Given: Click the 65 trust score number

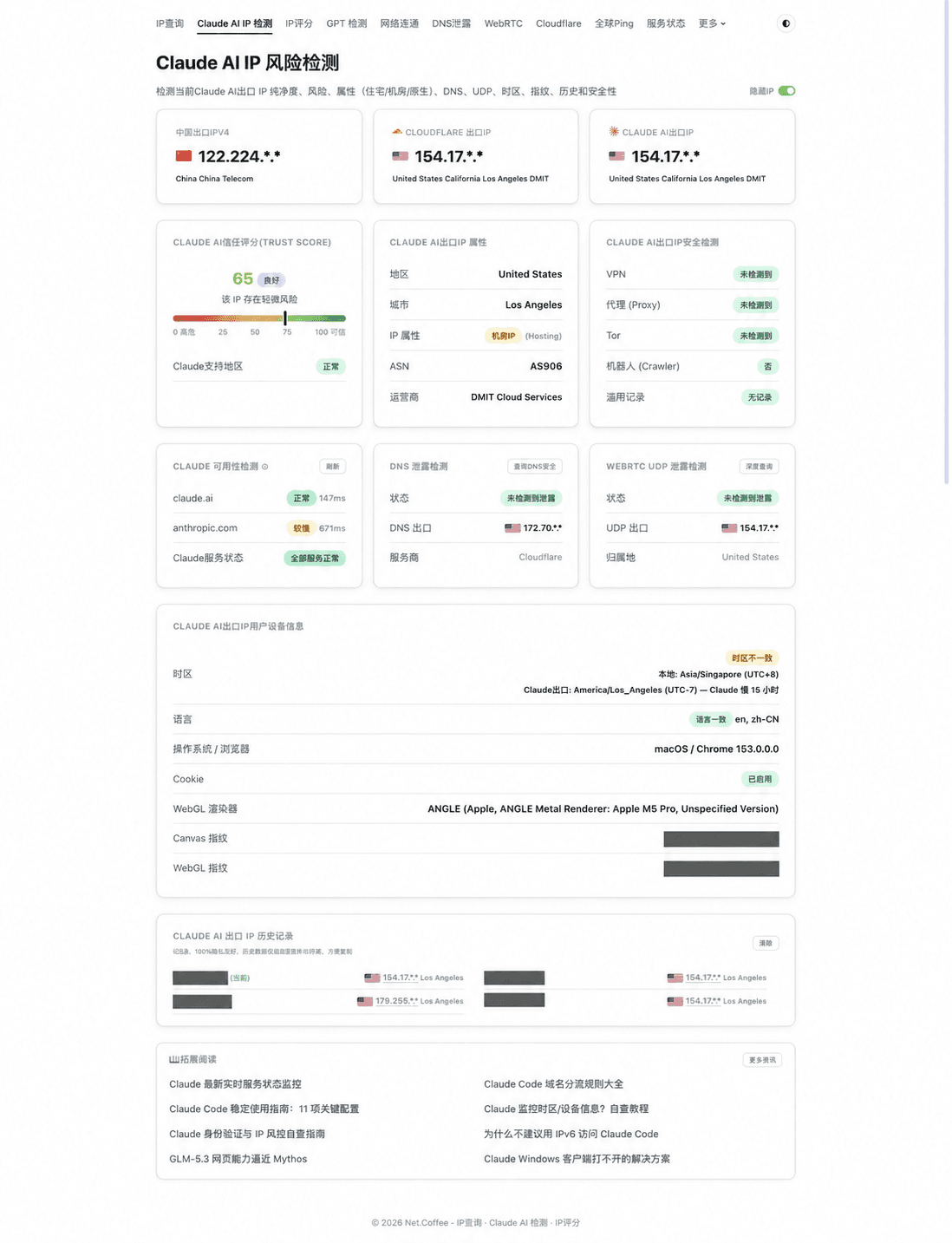Looking at the screenshot, I should [243, 278].
